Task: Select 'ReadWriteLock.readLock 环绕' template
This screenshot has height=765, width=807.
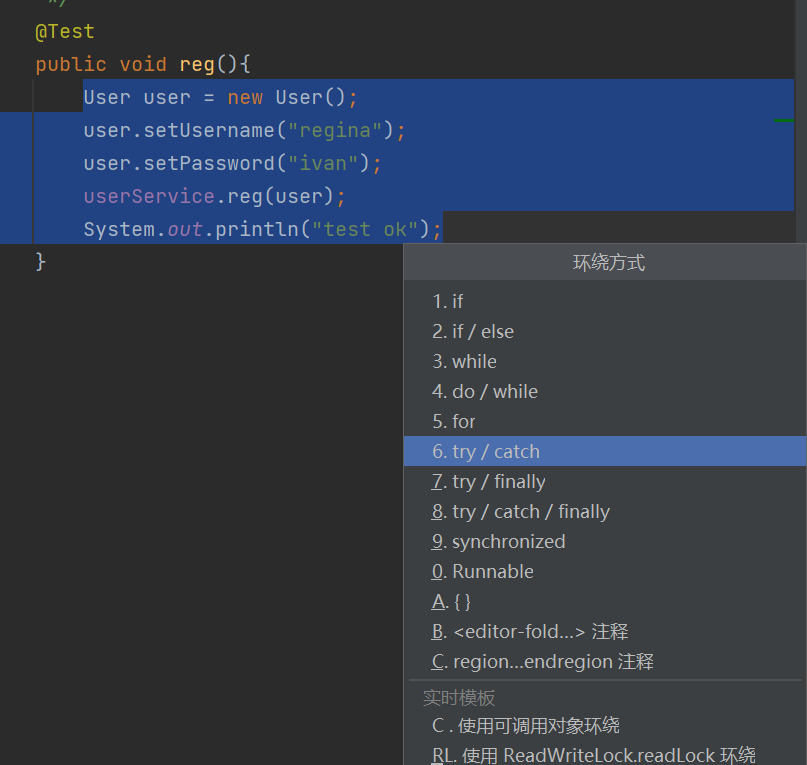Action: (x=594, y=754)
